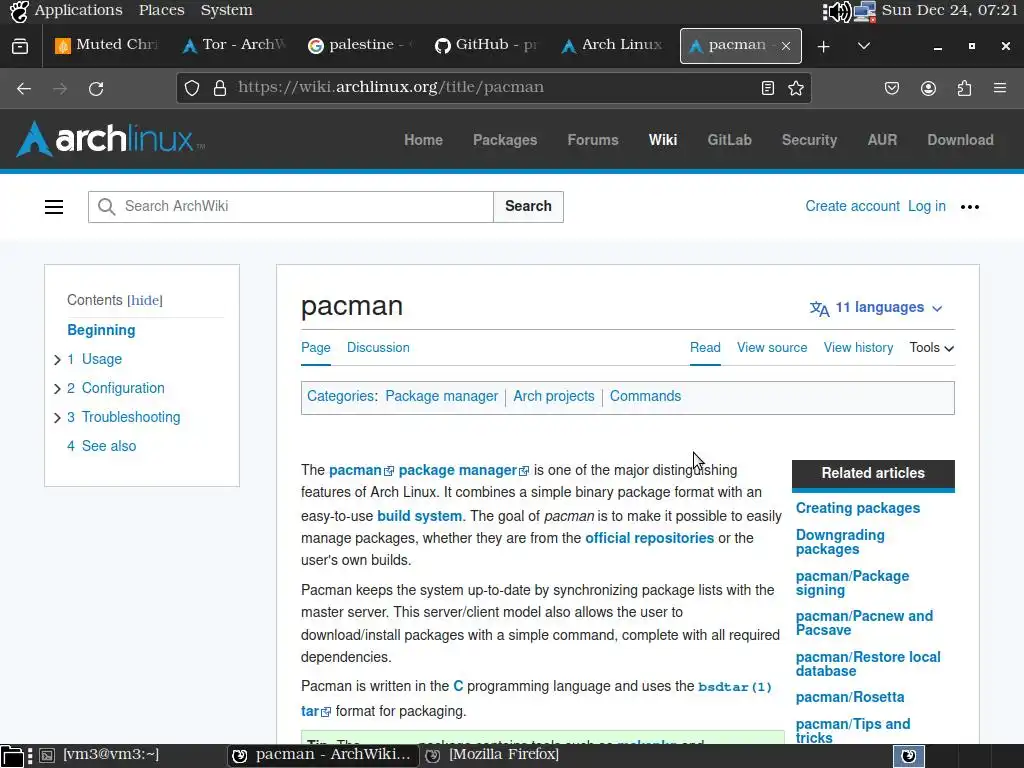Image resolution: width=1024 pixels, height=768 pixels.
Task: Click the network connection icon in system tray
Action: (864, 11)
